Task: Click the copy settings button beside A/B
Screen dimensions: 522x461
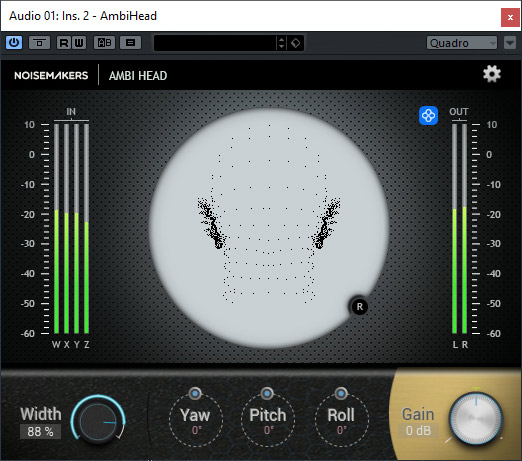Action: 130,43
